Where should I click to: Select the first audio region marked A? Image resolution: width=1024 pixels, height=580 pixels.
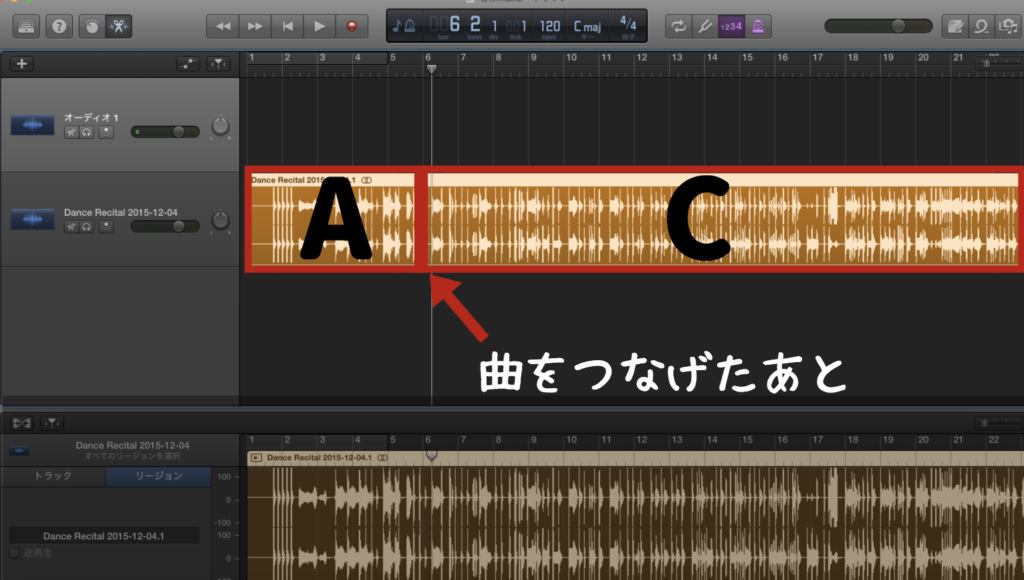[x=332, y=220]
